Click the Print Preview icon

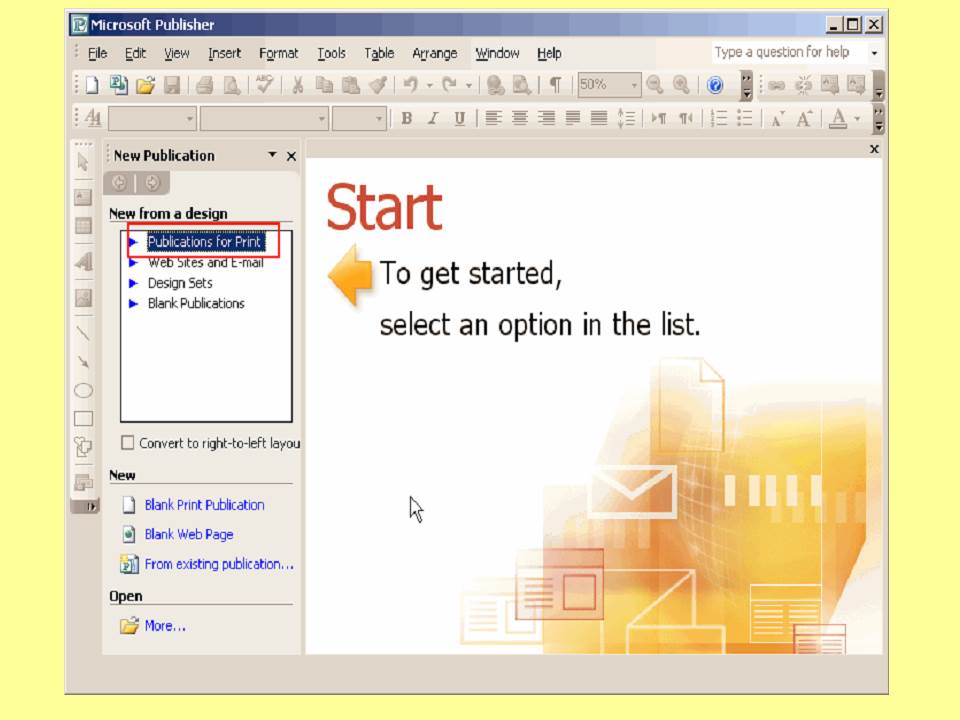click(x=231, y=84)
